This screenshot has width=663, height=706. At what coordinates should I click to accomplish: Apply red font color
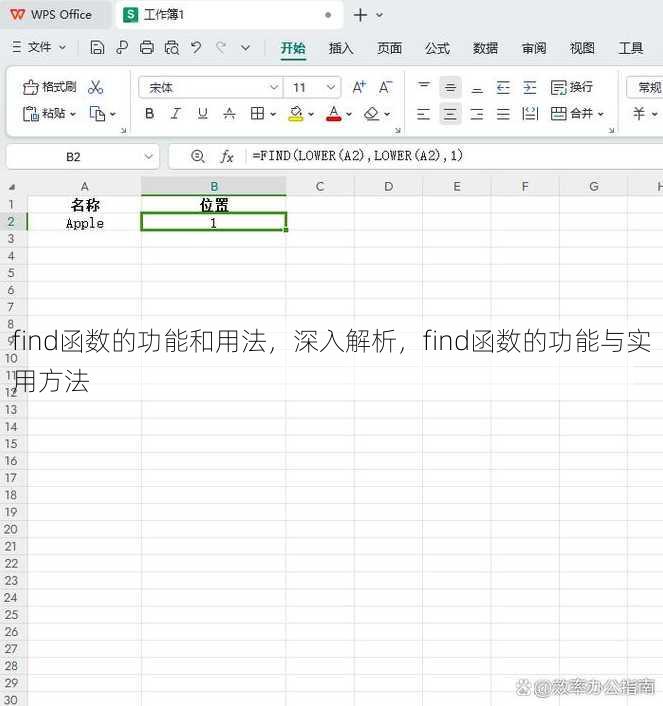333,113
